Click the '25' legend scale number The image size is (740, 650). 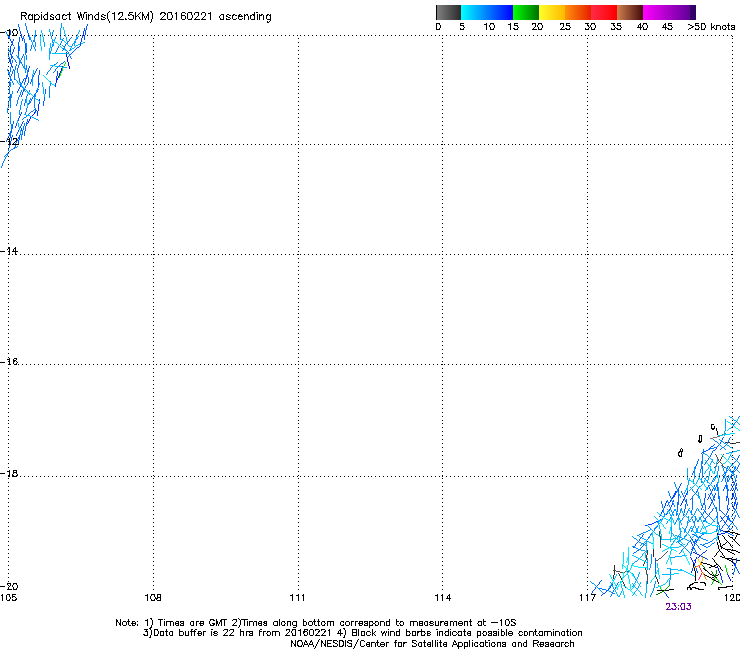(564, 26)
